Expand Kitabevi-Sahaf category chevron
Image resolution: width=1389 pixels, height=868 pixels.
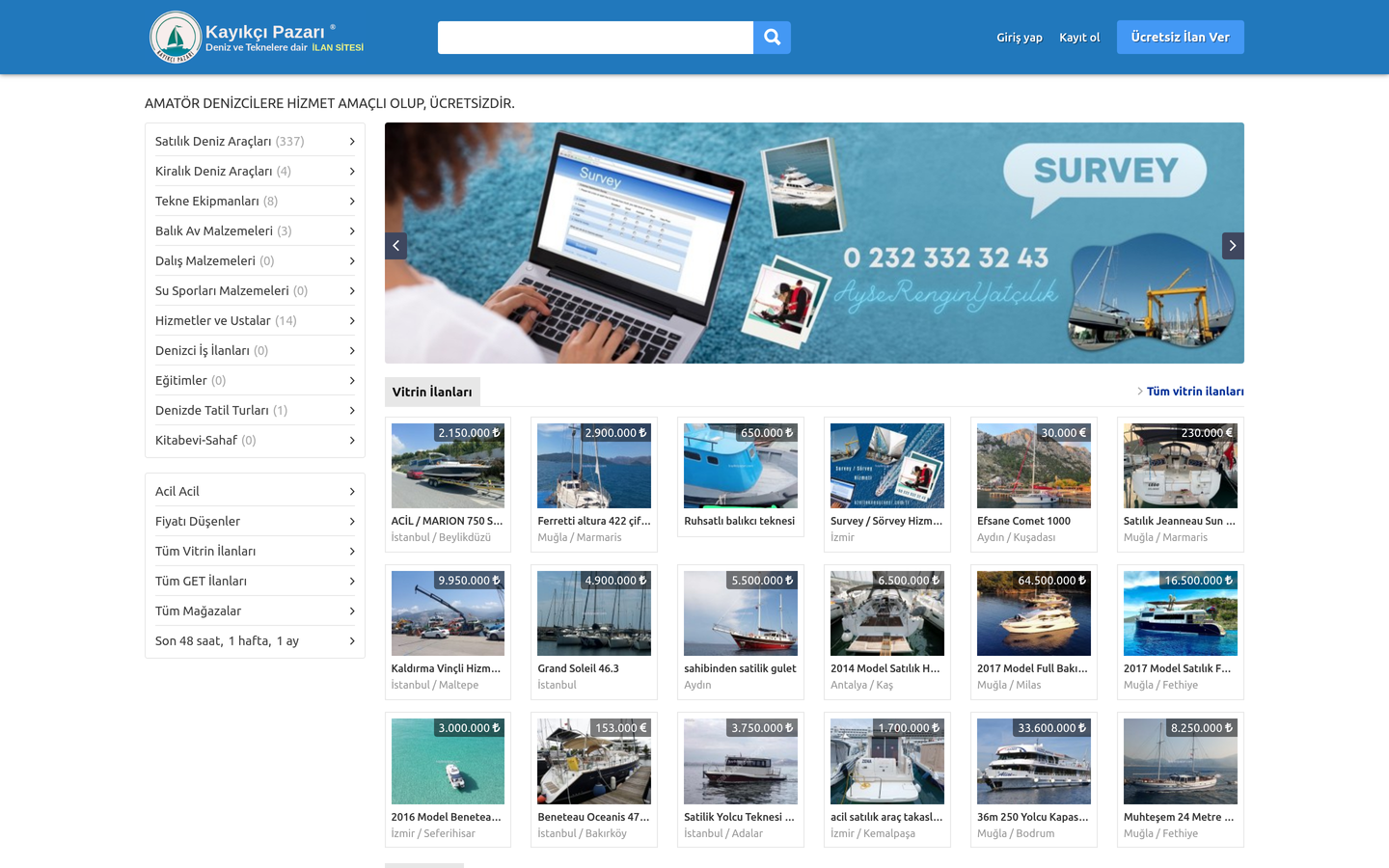[x=352, y=440]
